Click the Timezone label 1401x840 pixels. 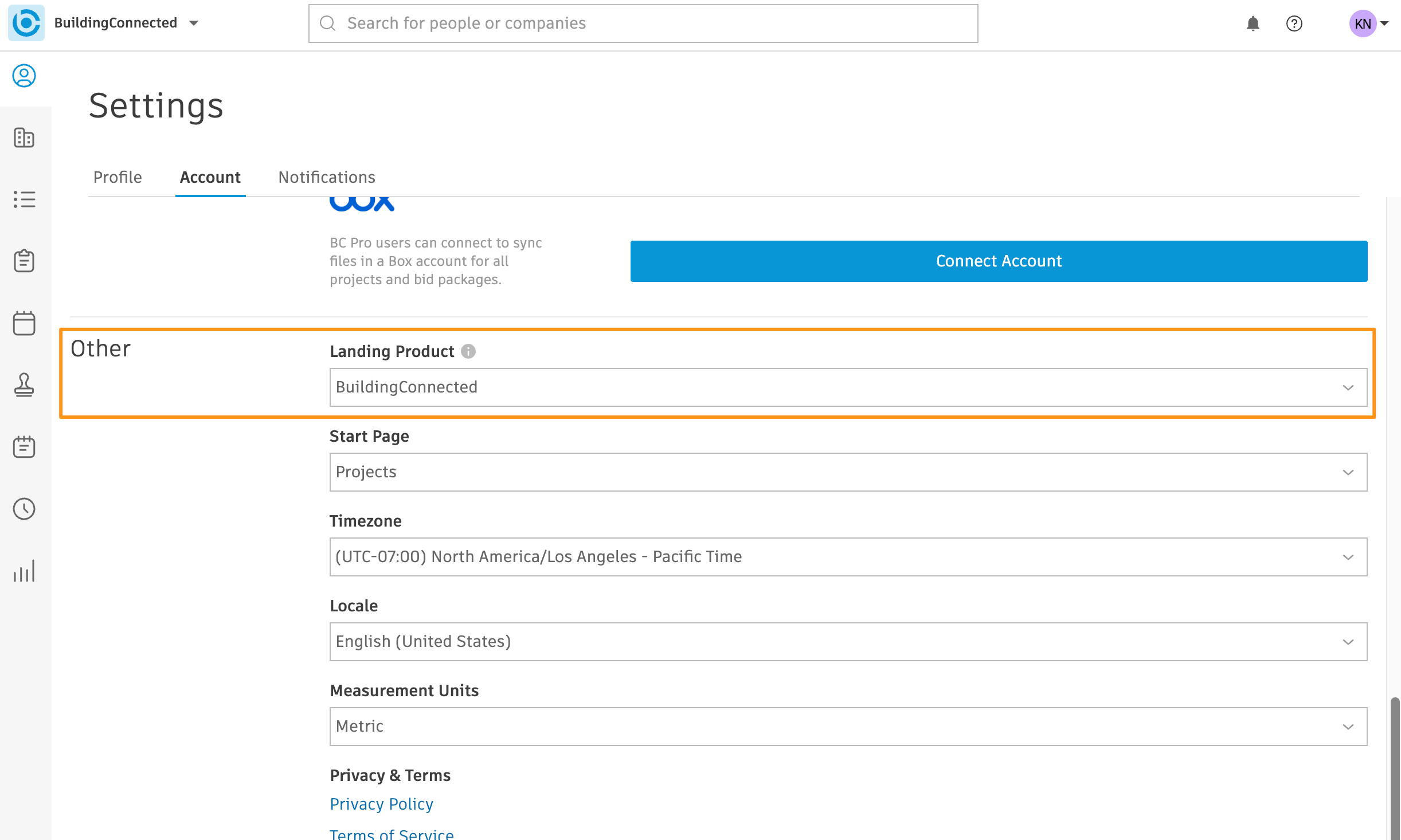click(x=366, y=521)
